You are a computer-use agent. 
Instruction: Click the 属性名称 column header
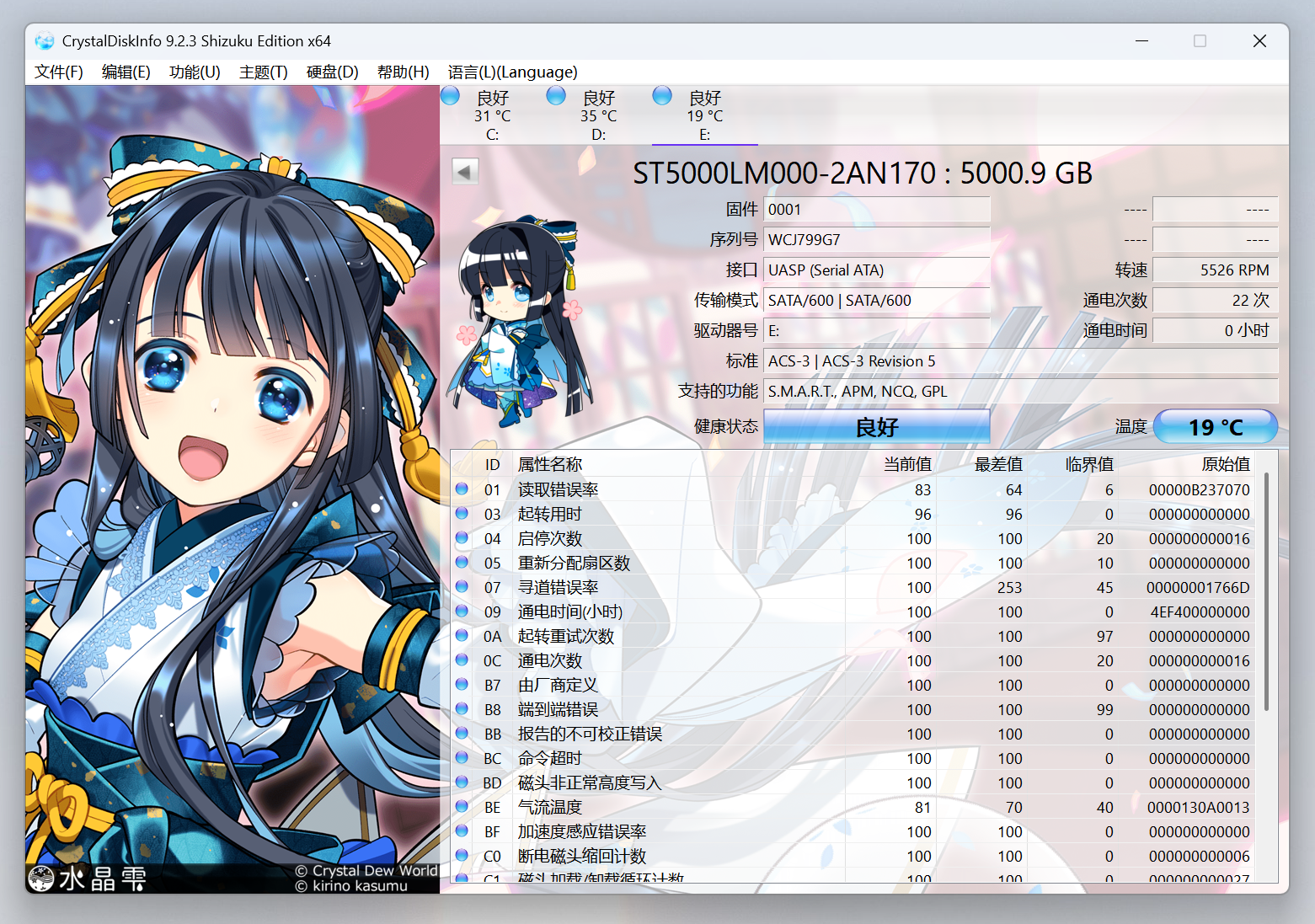tap(550, 464)
